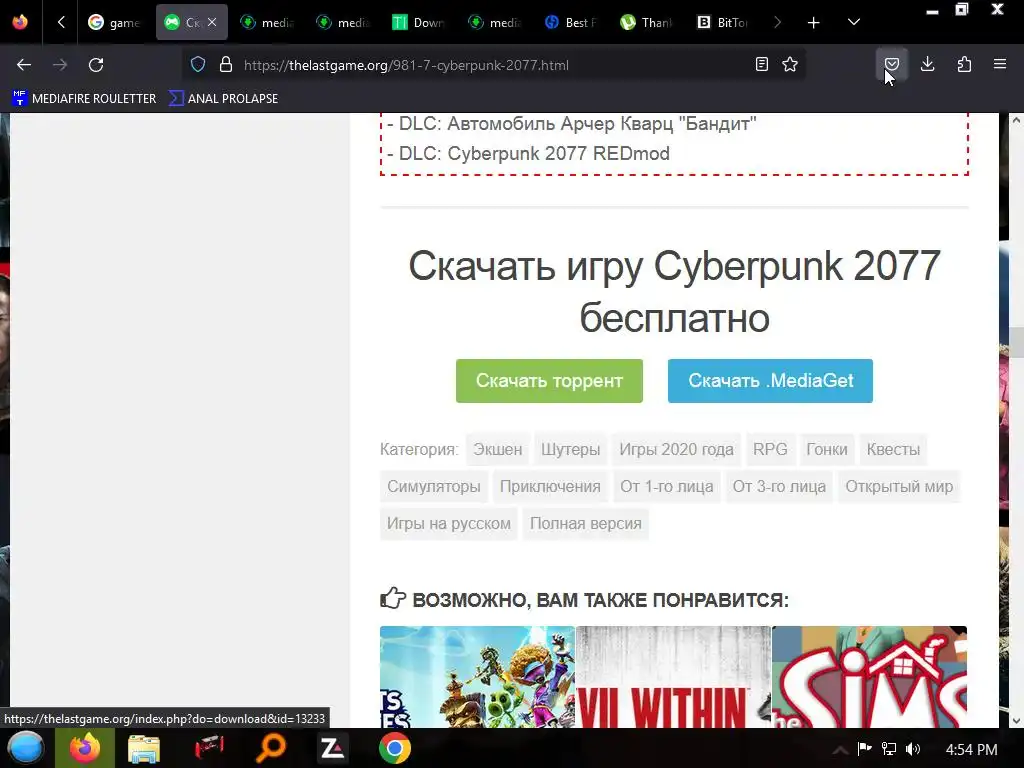The width and height of the screenshot is (1024, 768).
Task: Open the Plants vs Zombies game thumbnail
Action: (x=477, y=677)
